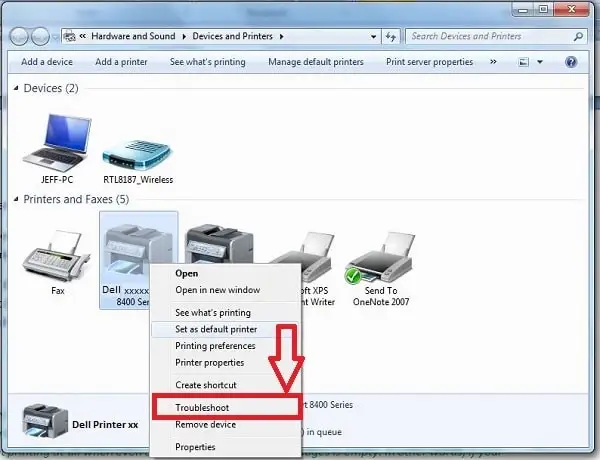The height and width of the screenshot is (460, 600).
Task: Expand the toolbar overflow chevron
Action: click(x=493, y=62)
